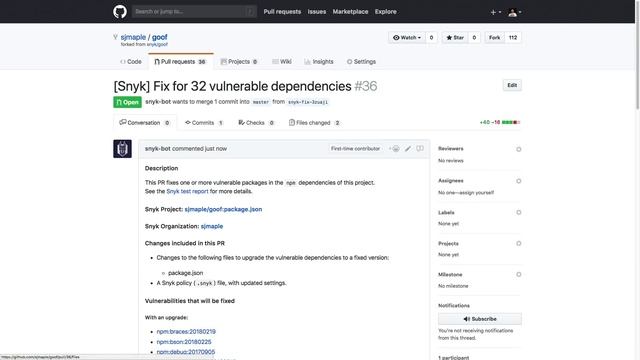Open the Assignees gear icon

(x=518, y=181)
